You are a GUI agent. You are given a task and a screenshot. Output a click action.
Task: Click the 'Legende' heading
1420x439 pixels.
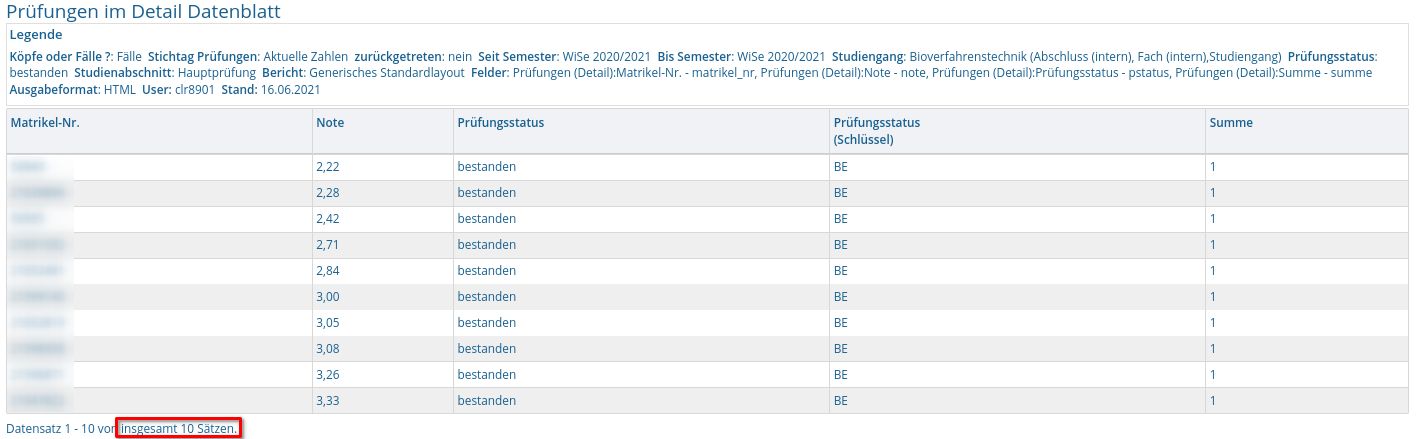coord(36,35)
